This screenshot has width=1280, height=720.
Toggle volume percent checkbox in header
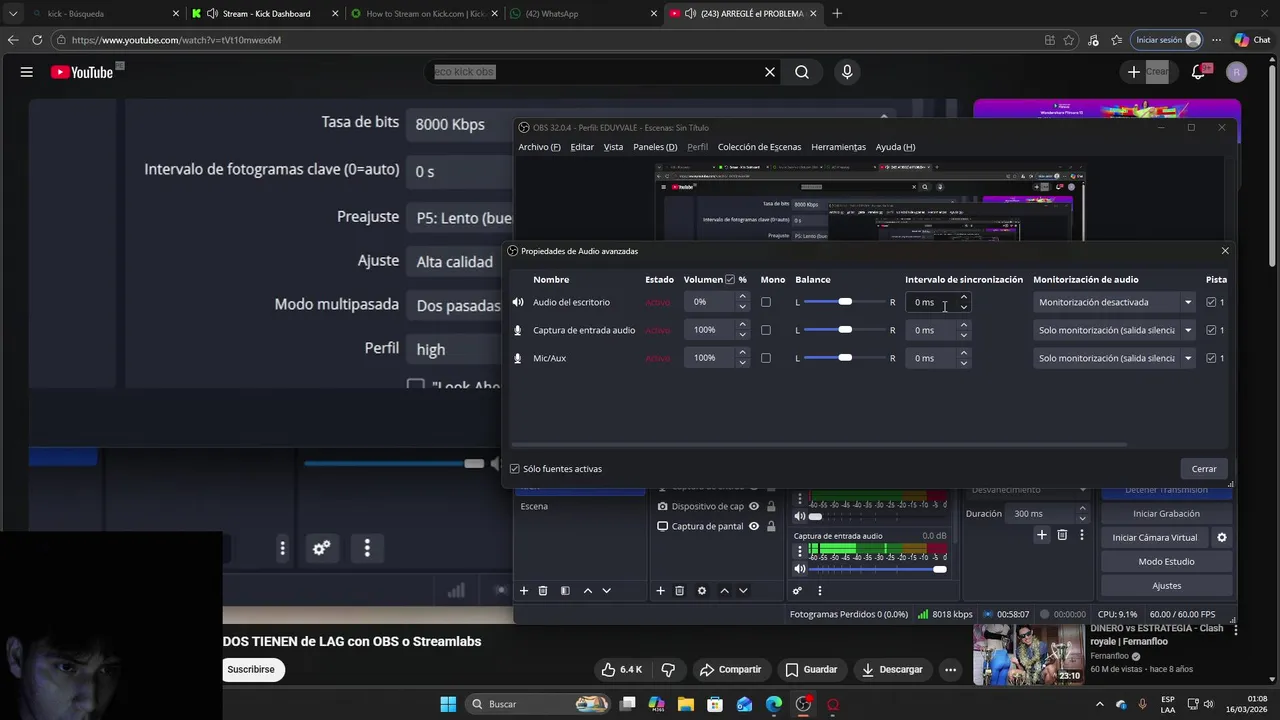(x=730, y=280)
